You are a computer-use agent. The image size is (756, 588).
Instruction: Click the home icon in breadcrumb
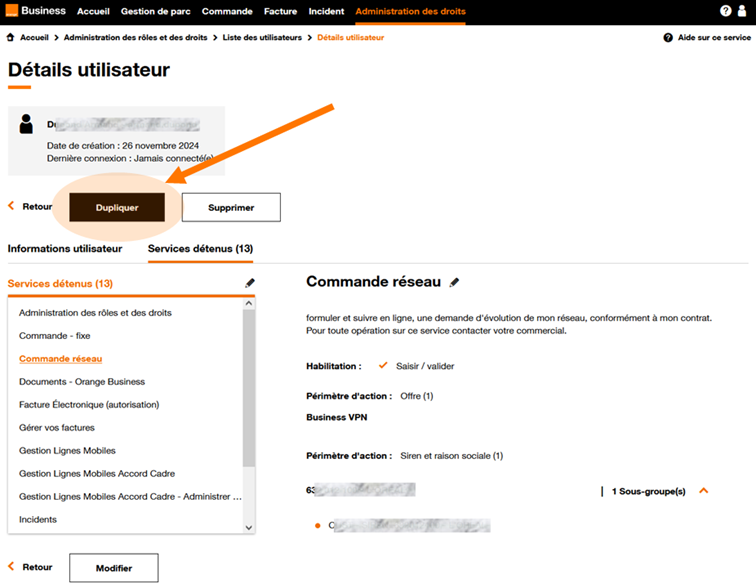11,38
